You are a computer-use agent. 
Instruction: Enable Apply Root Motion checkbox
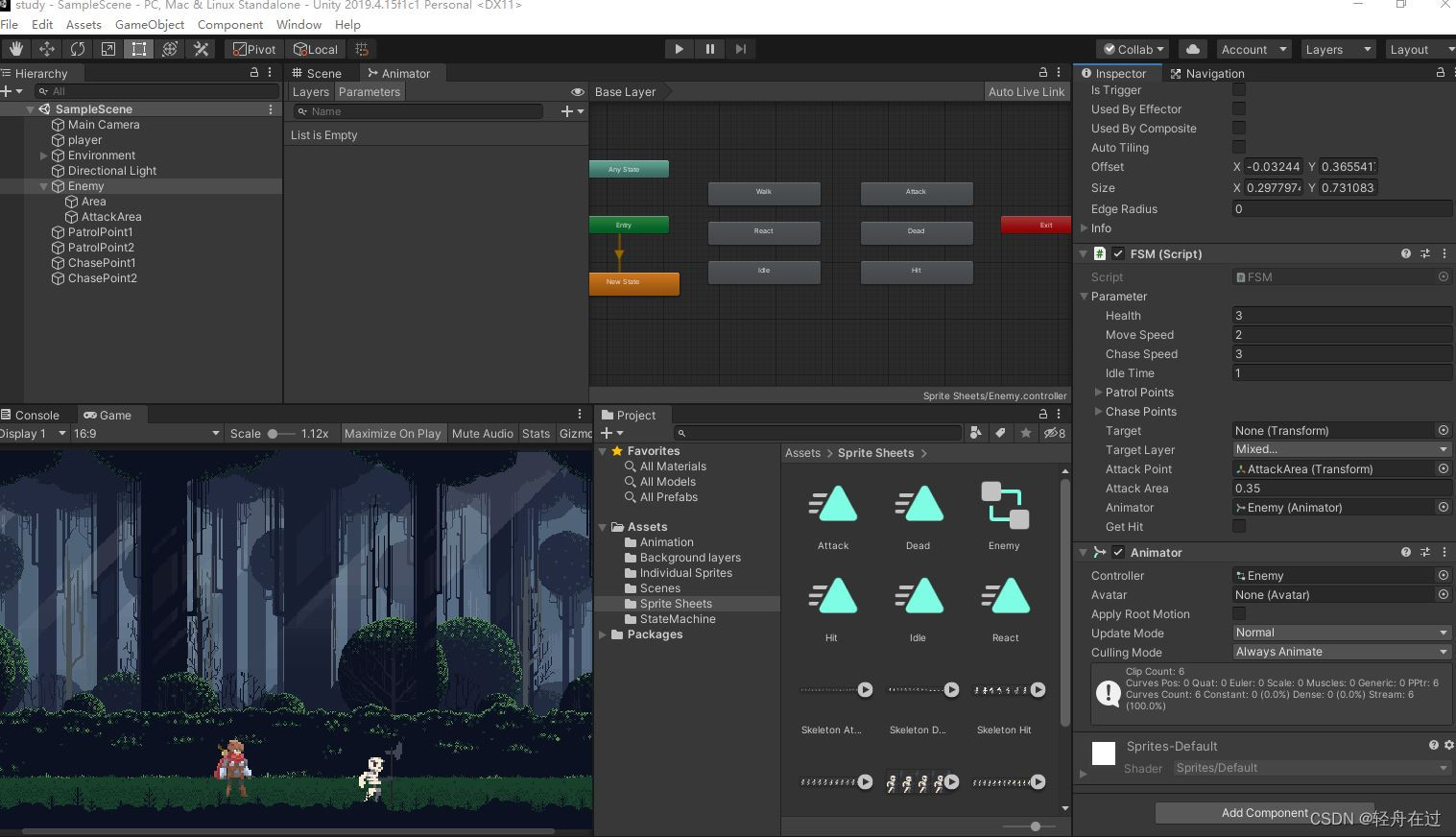click(1239, 613)
